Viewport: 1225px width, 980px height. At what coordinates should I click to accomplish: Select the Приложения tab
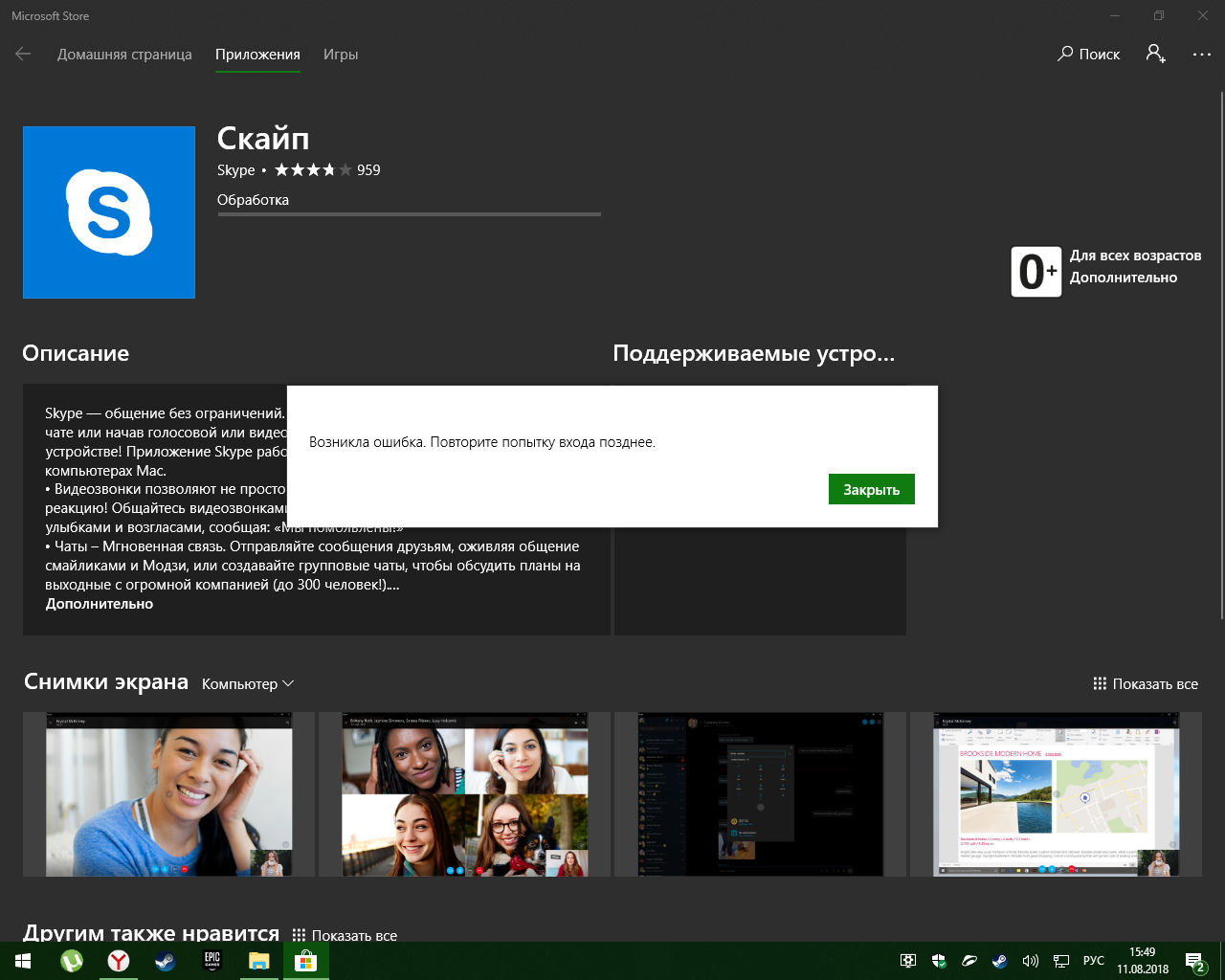257,55
